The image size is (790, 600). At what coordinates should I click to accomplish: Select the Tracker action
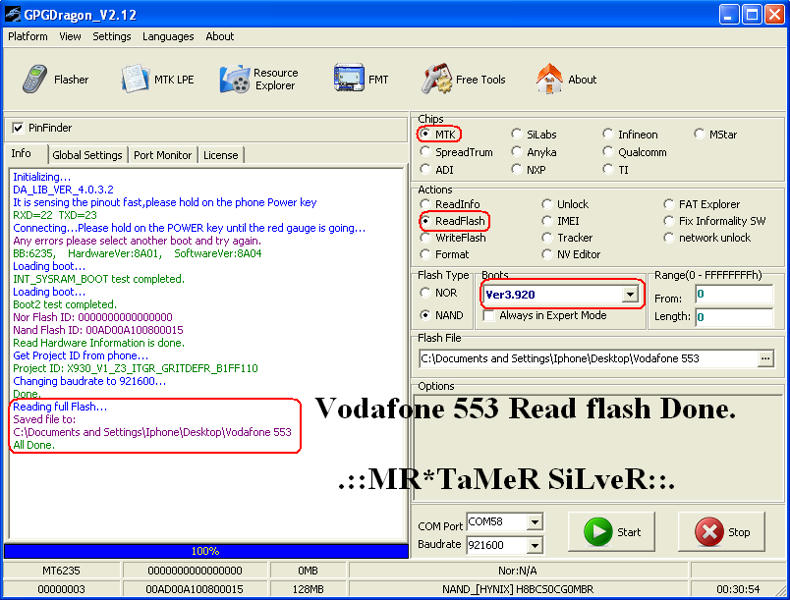click(547, 237)
